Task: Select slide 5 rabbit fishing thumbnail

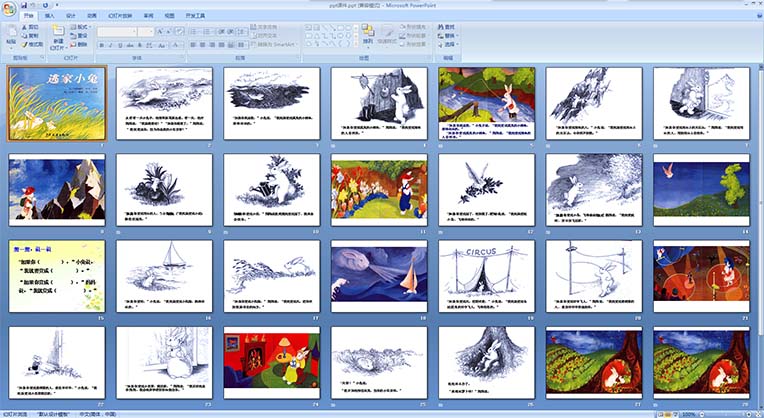Action: point(486,103)
